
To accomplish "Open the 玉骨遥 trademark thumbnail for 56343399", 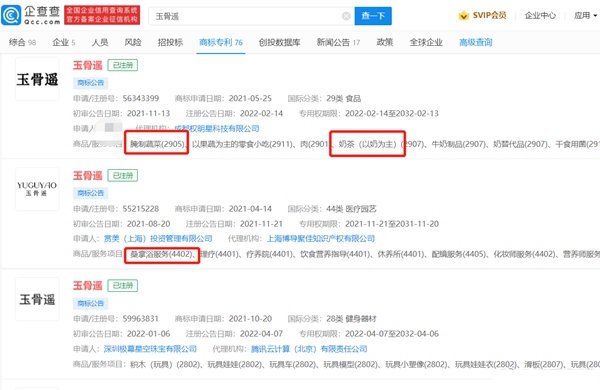I will [37, 79].
